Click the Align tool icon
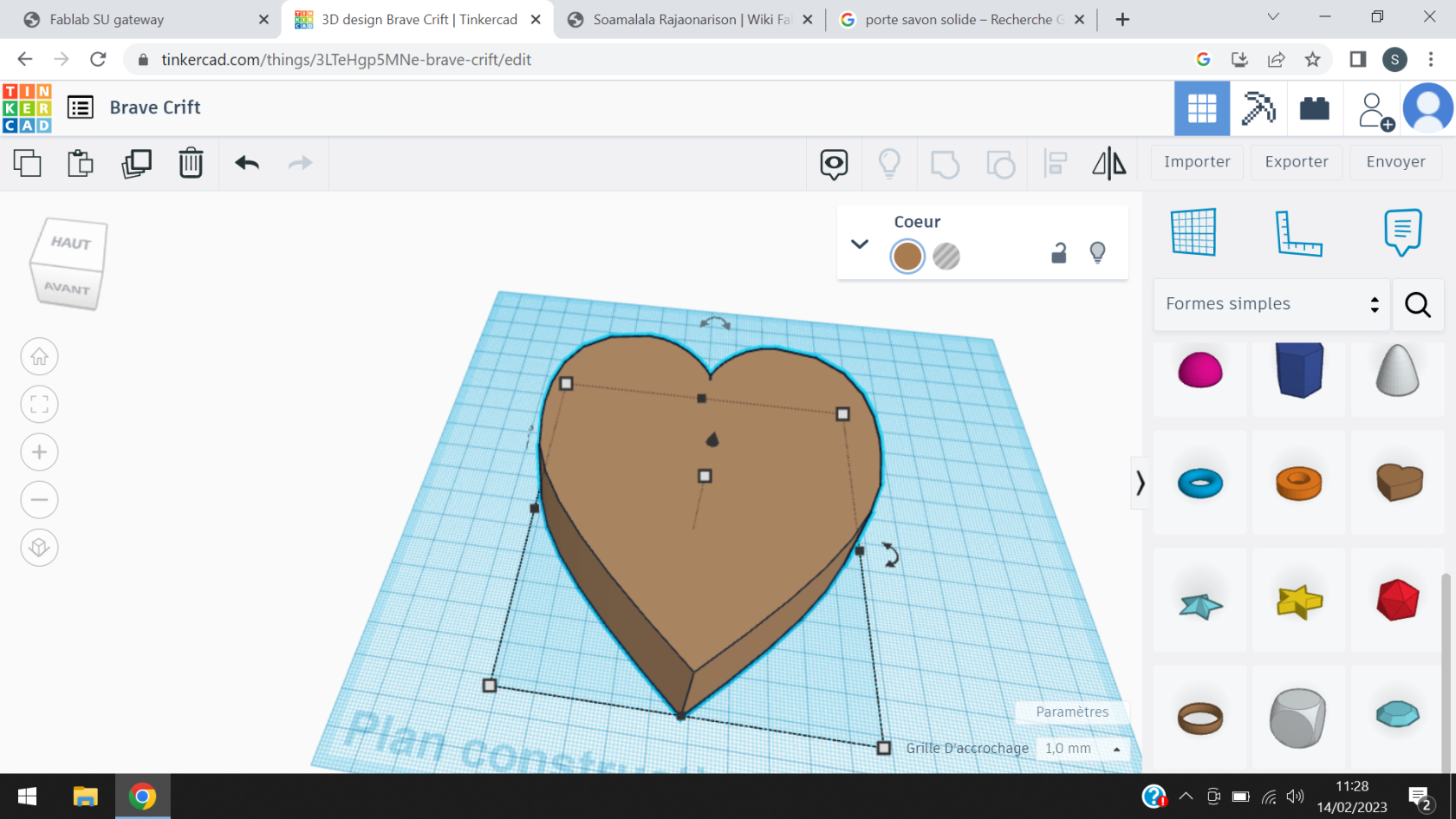Screen dimensions: 1456x819 click(x=1055, y=163)
